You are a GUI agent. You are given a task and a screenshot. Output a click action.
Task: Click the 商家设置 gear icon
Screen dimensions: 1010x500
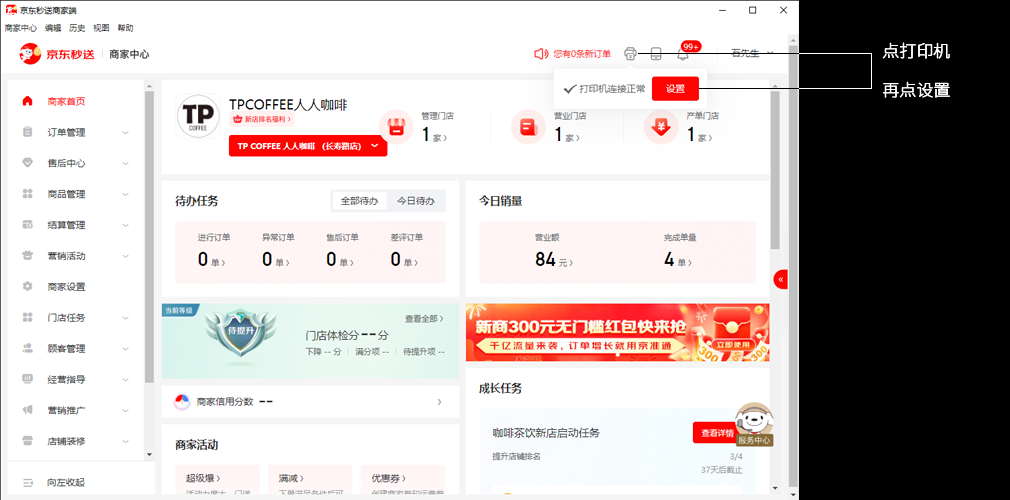coord(27,287)
